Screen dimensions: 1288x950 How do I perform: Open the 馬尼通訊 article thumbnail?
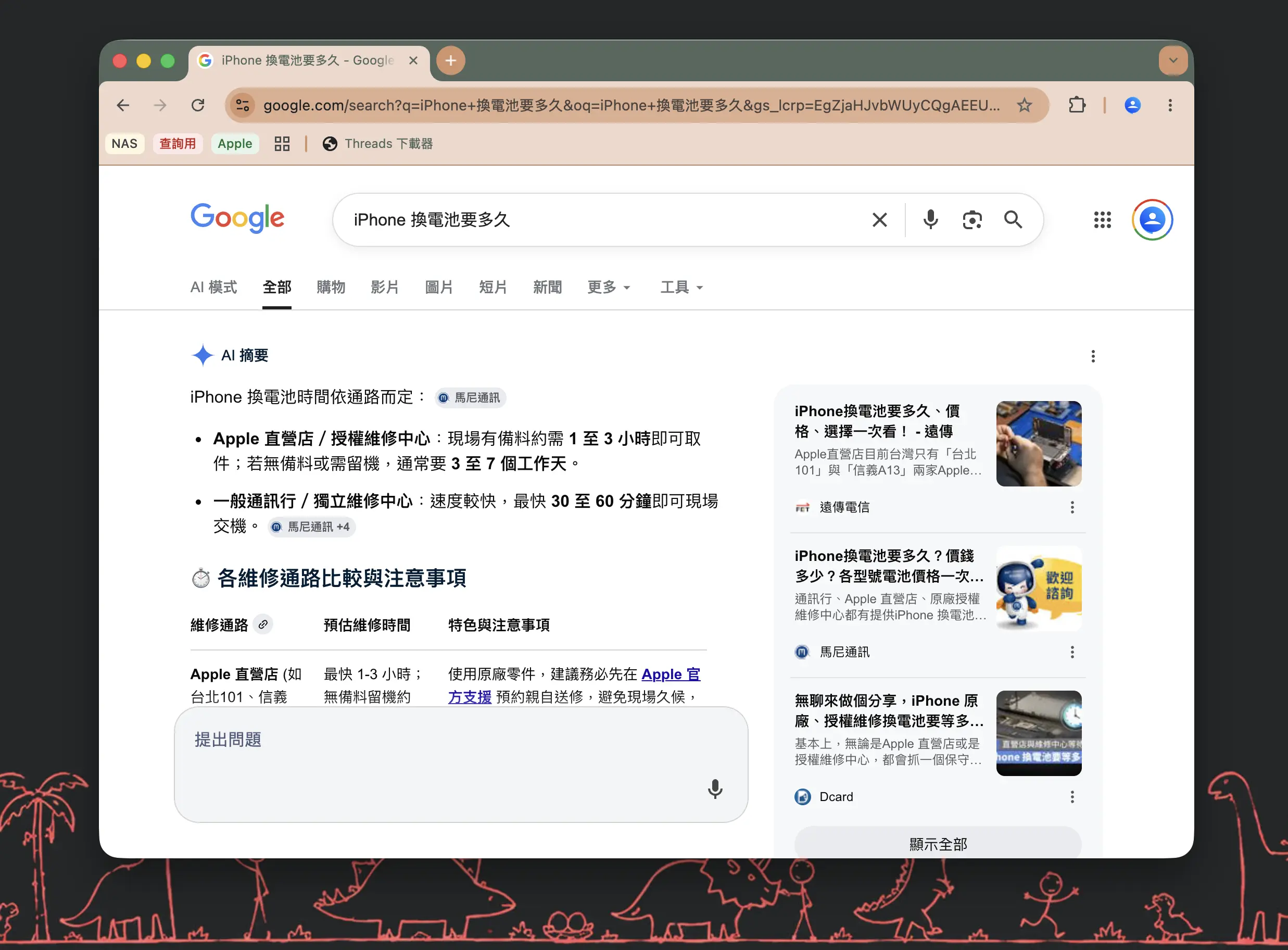[x=1039, y=589]
